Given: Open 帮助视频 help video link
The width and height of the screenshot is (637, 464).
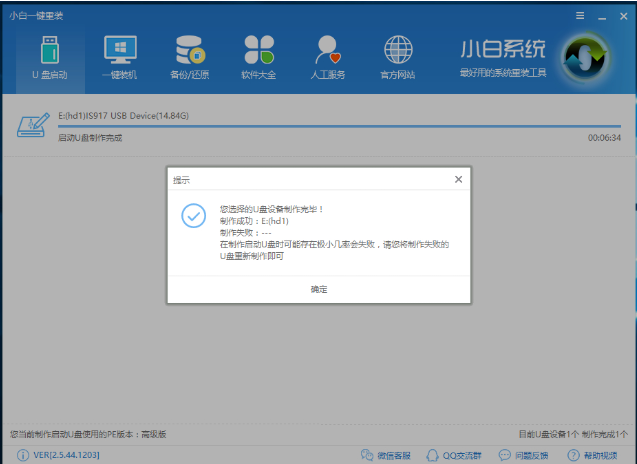Looking at the screenshot, I should point(595,455).
